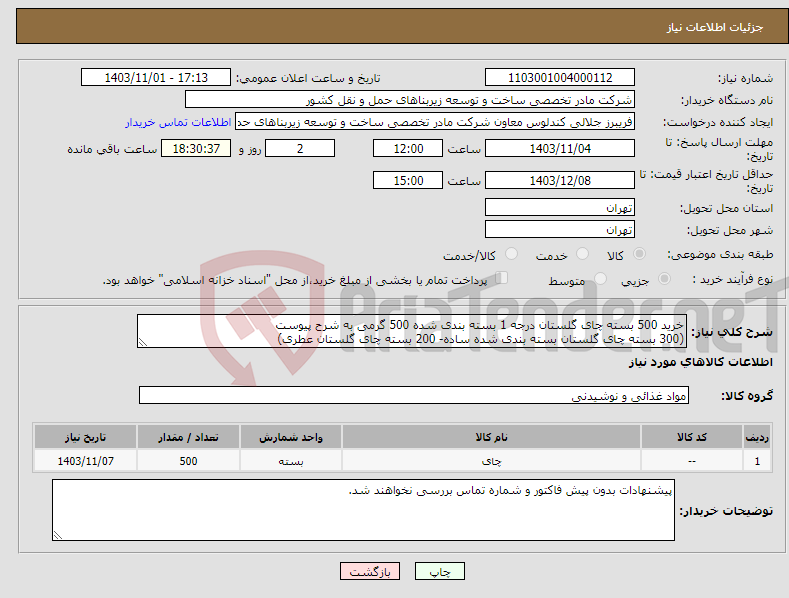Click the گروه کالا label
This screenshot has width=789, height=598.
pos(747,396)
